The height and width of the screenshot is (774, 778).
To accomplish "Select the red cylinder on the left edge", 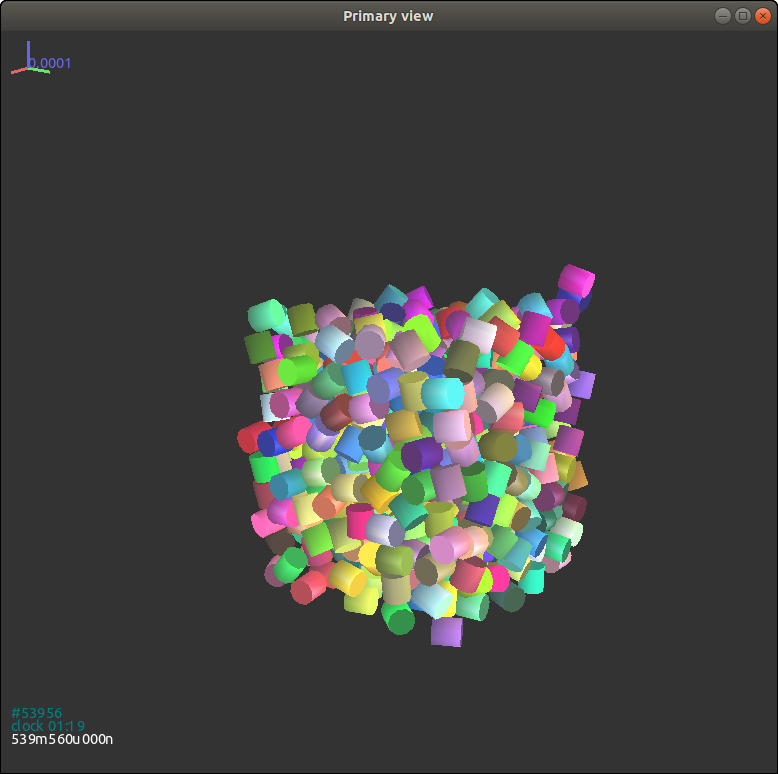I will 251,437.
